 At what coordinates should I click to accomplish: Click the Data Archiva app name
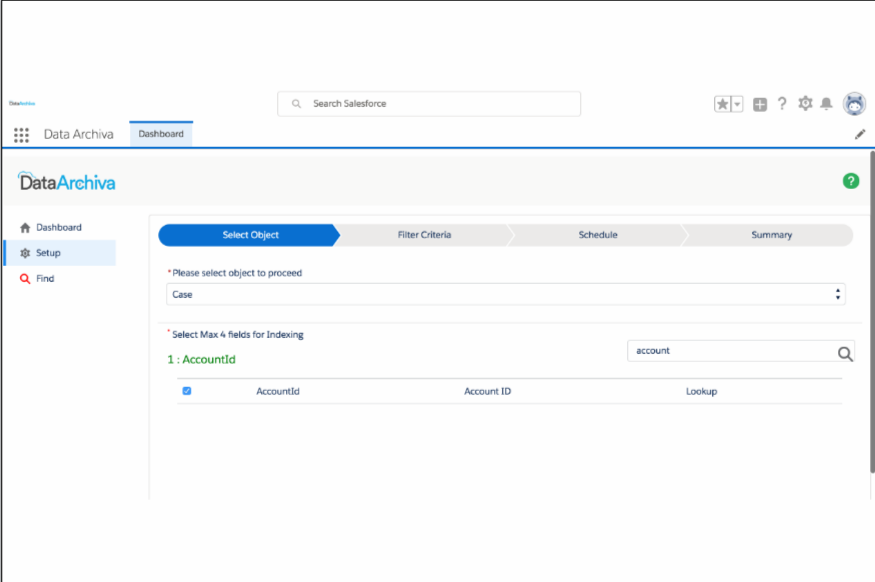[79, 134]
